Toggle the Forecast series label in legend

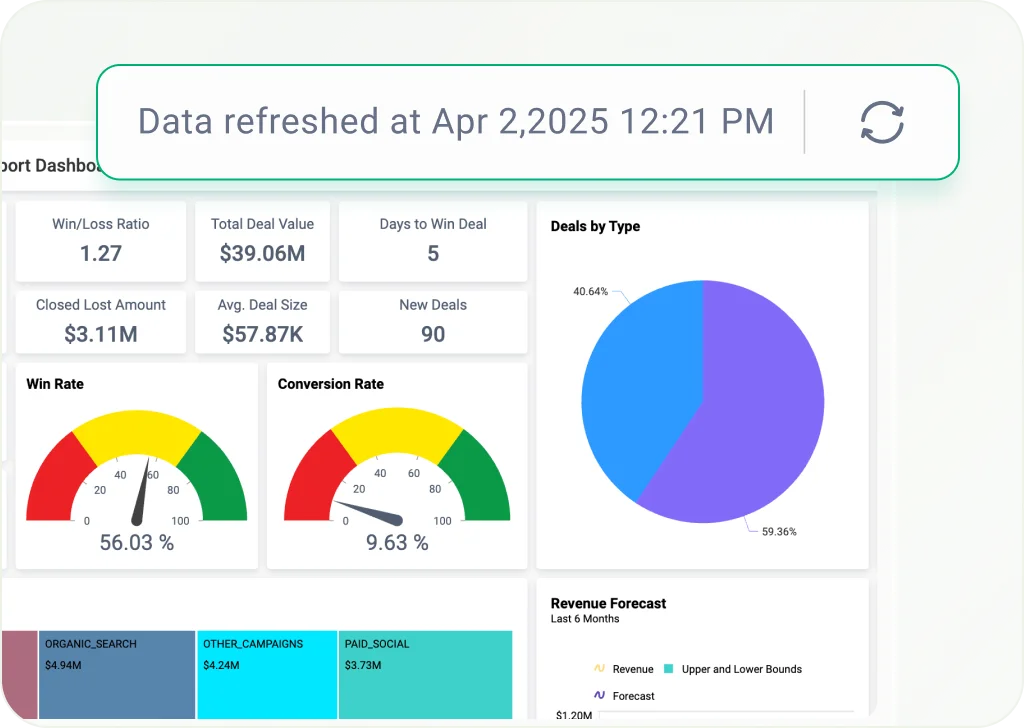[633, 696]
